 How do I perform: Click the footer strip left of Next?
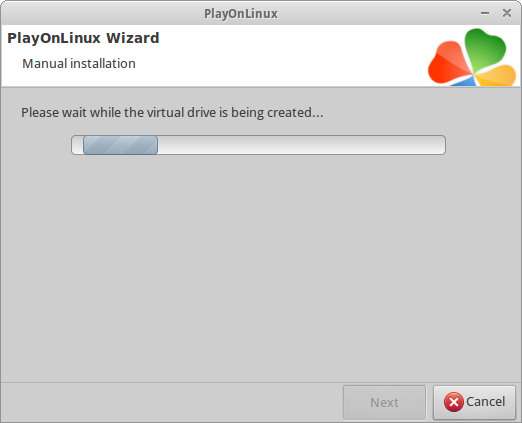click(172, 402)
